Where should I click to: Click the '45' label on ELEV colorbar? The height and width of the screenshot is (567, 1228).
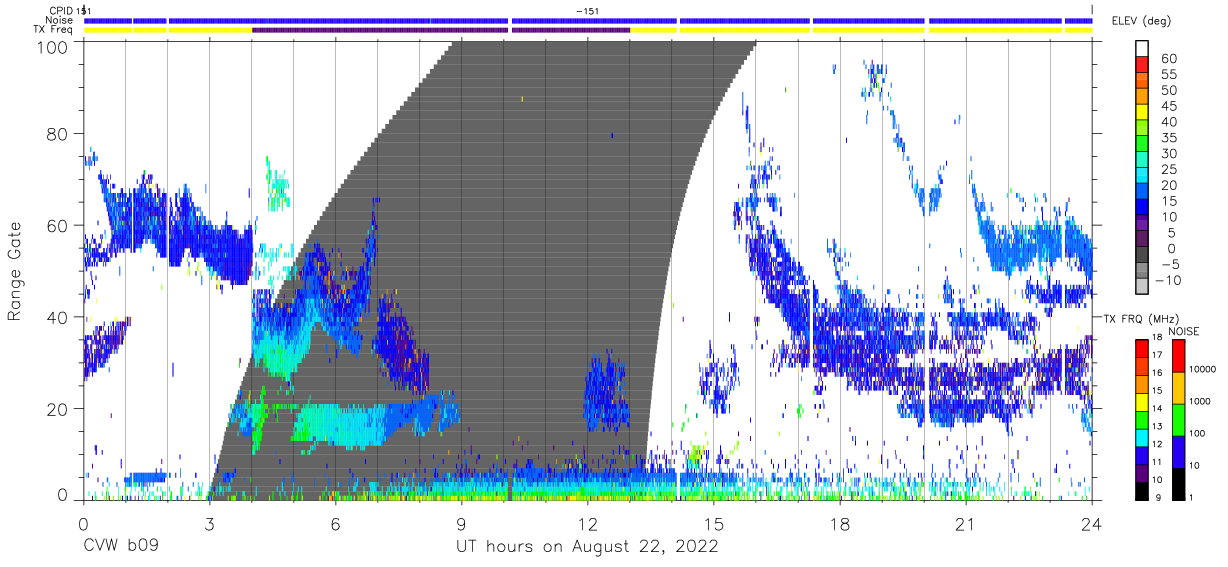coord(1168,106)
